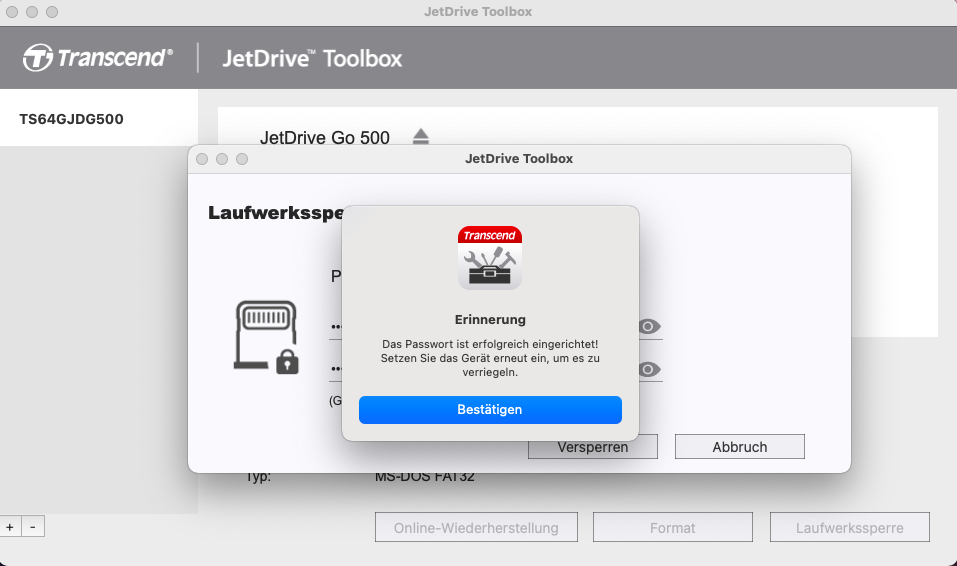Click the password success message text
Viewport: 957px width, 566px height.
click(490, 358)
